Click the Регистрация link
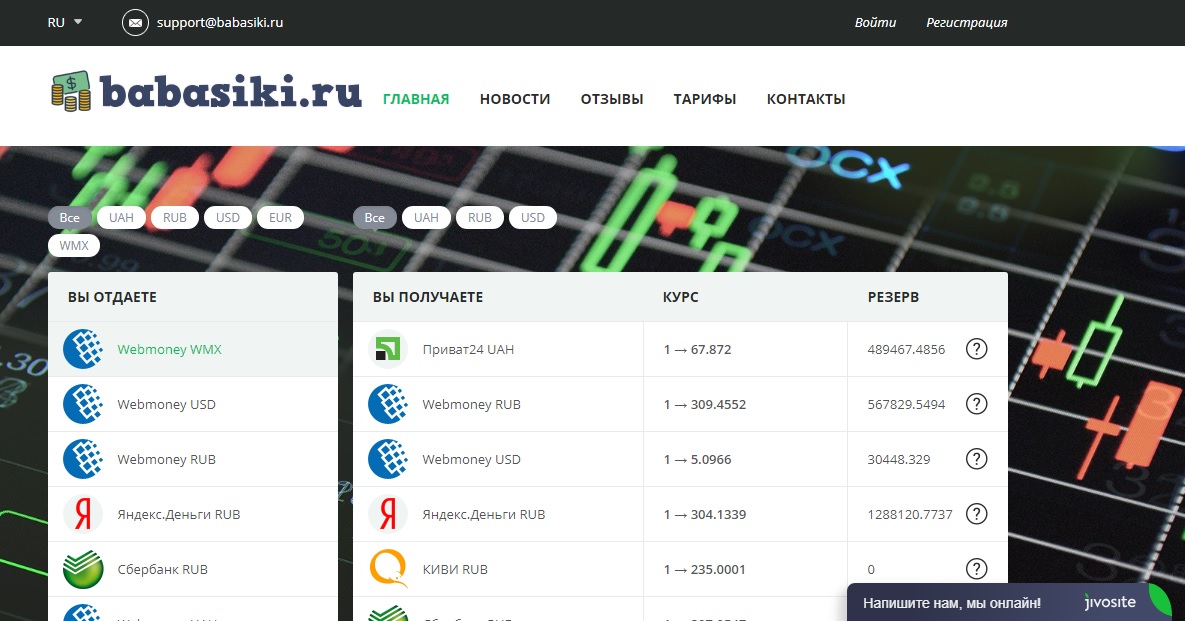The height and width of the screenshot is (621, 1185). click(967, 23)
